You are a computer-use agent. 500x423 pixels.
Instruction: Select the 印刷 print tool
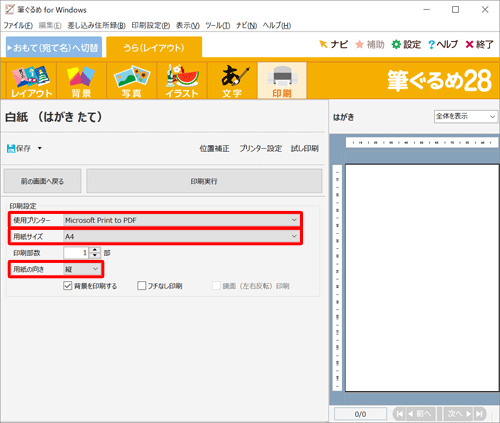click(282, 81)
